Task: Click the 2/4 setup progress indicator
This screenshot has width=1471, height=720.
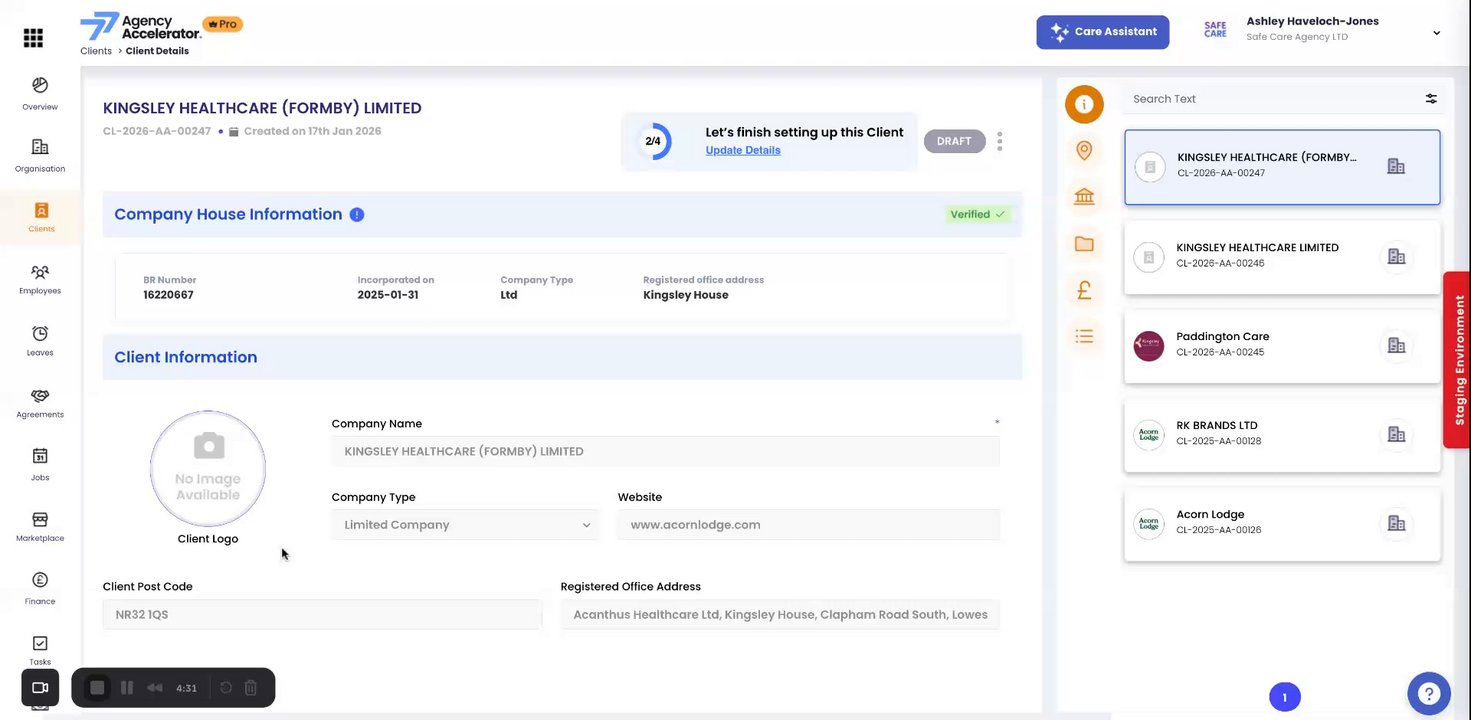Action: tap(653, 141)
